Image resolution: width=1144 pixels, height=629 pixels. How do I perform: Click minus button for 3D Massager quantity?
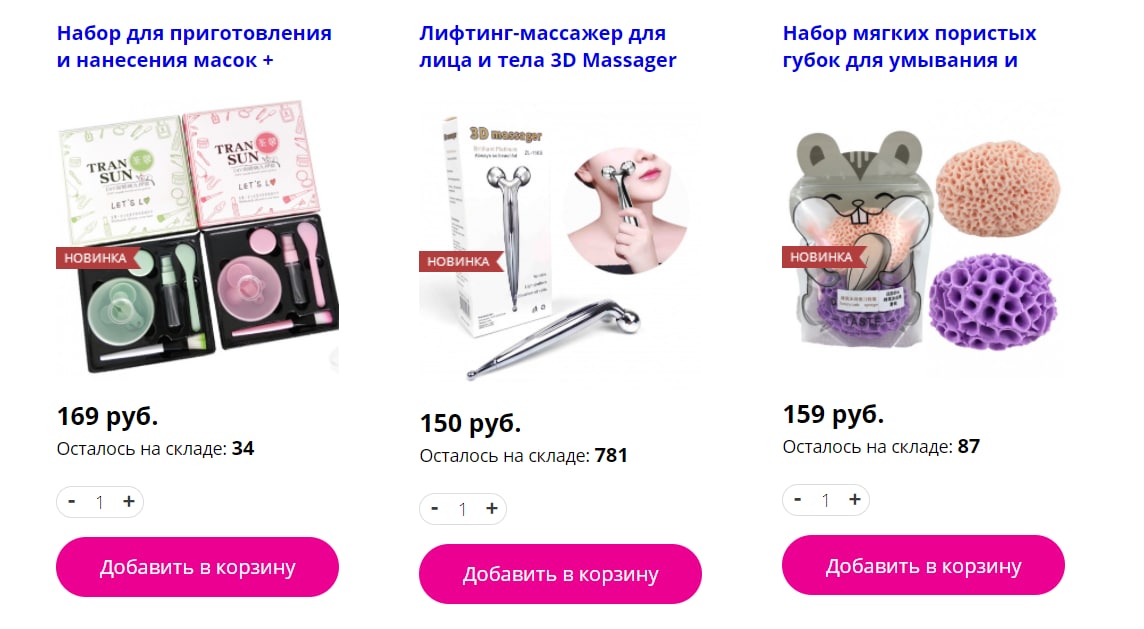pyautogui.click(x=435, y=509)
